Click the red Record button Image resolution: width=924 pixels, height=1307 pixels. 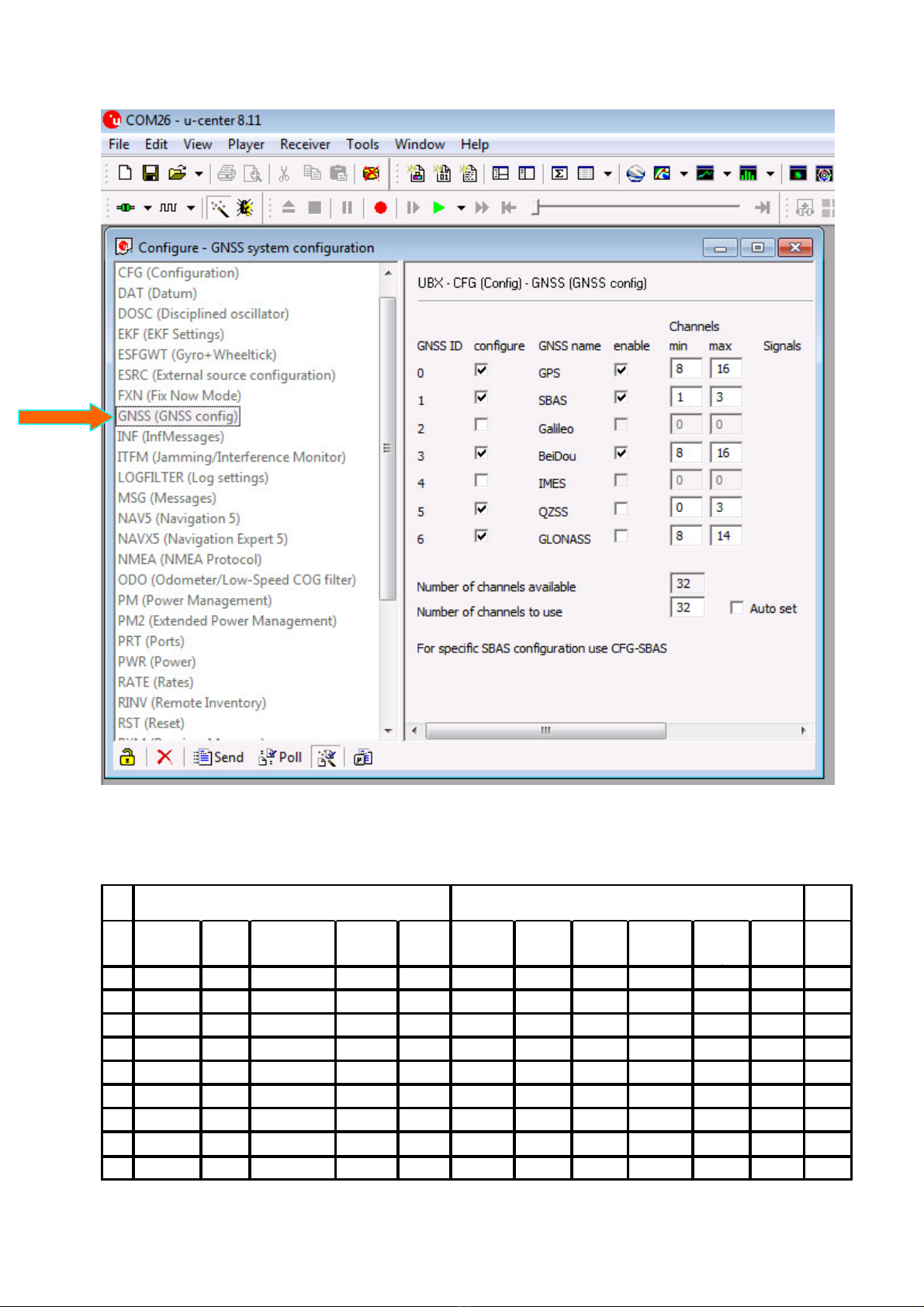click(x=380, y=207)
